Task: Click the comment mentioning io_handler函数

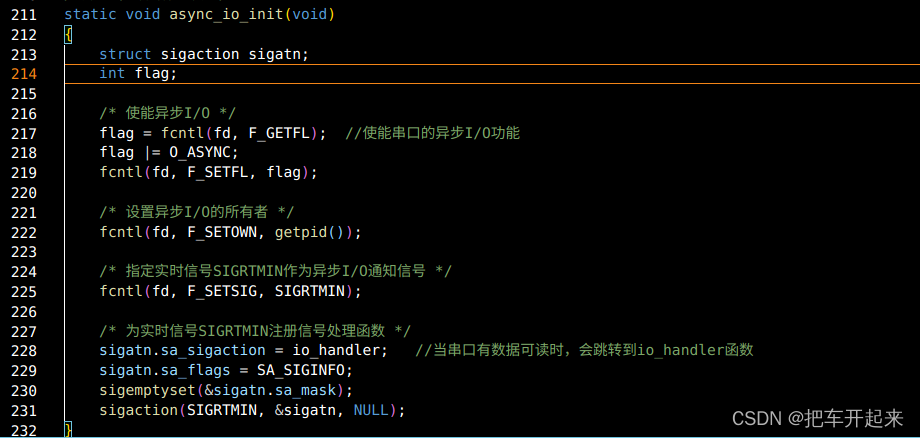Action: coord(584,351)
